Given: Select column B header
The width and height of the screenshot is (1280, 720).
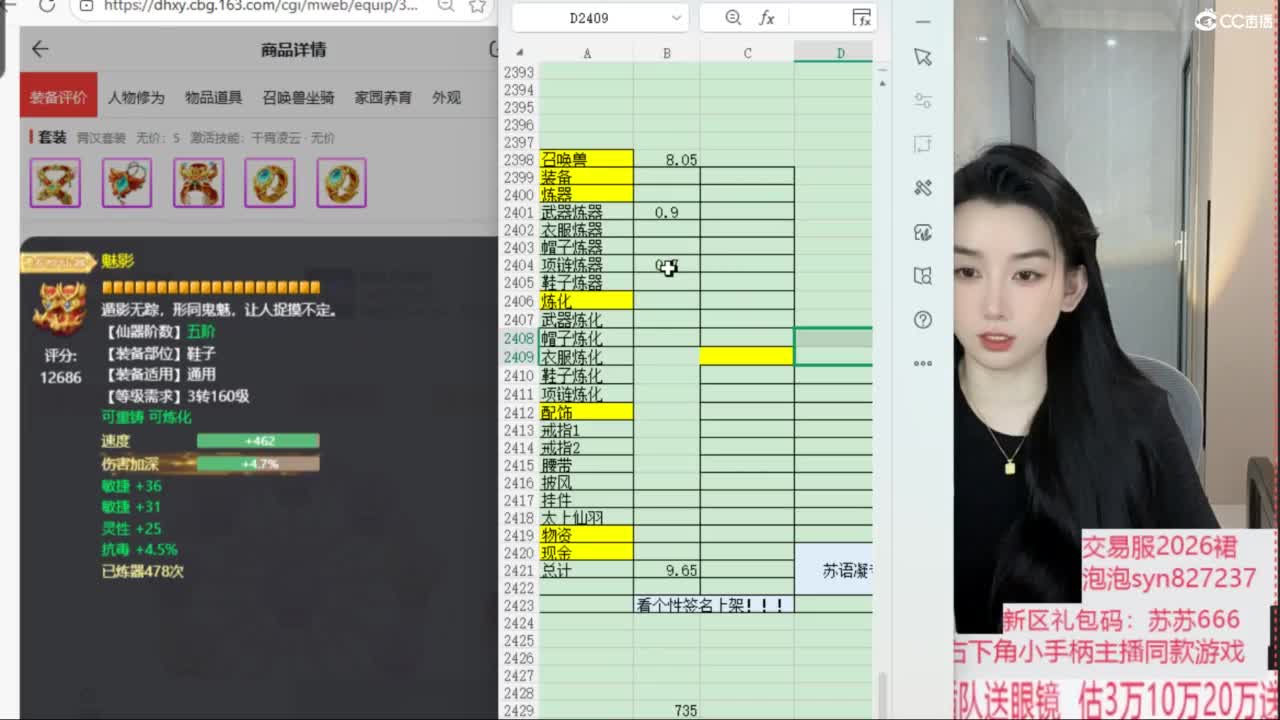Looking at the screenshot, I should tap(667, 53).
